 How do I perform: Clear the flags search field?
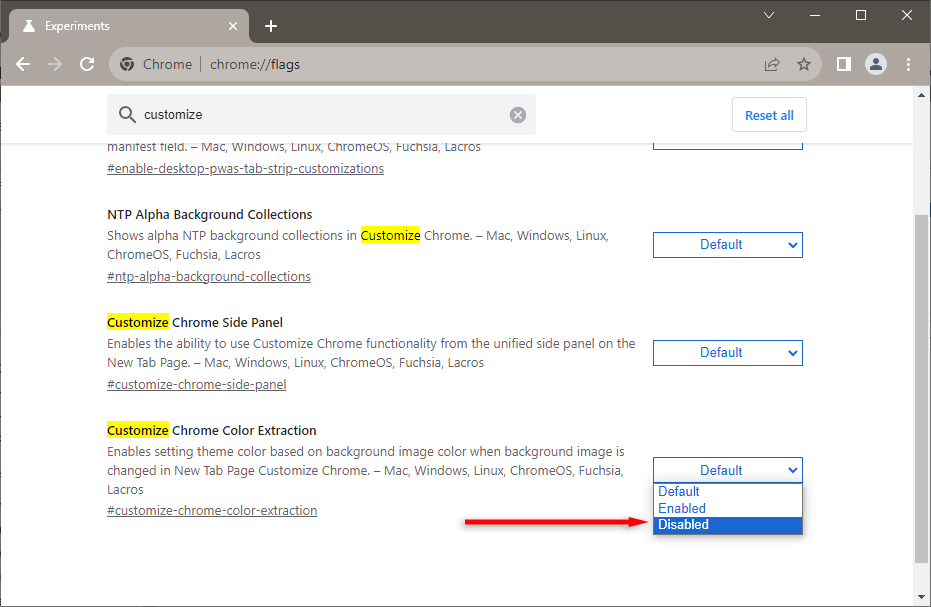(x=518, y=115)
